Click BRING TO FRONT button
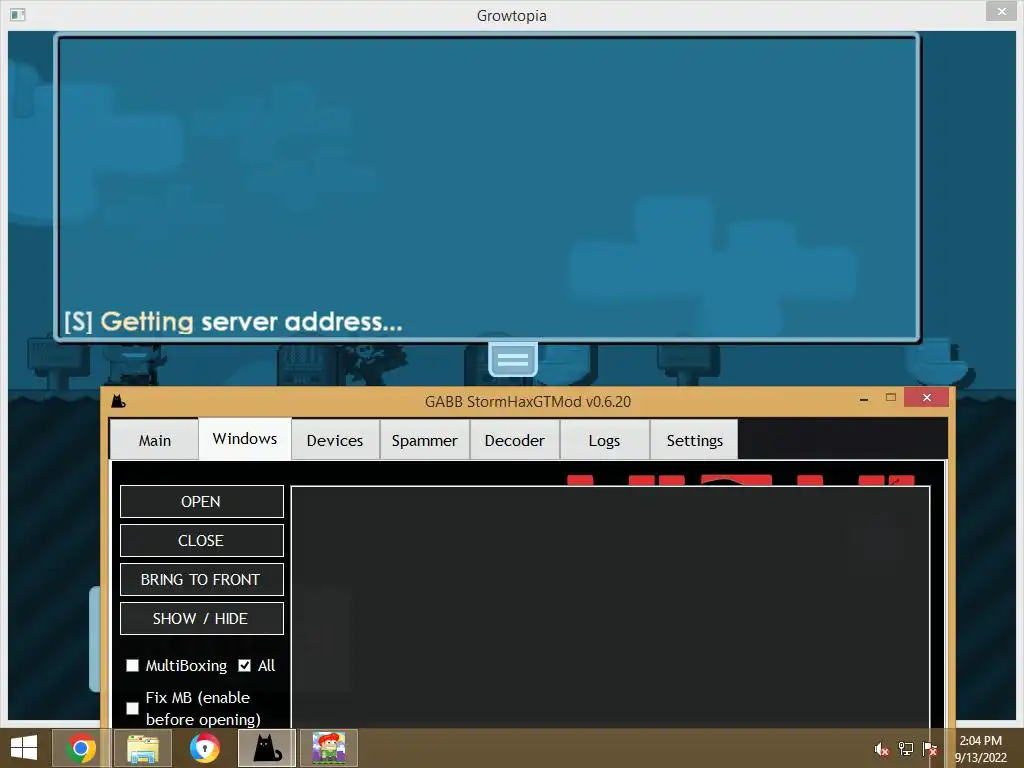This screenshot has height=768, width=1024. [201, 579]
